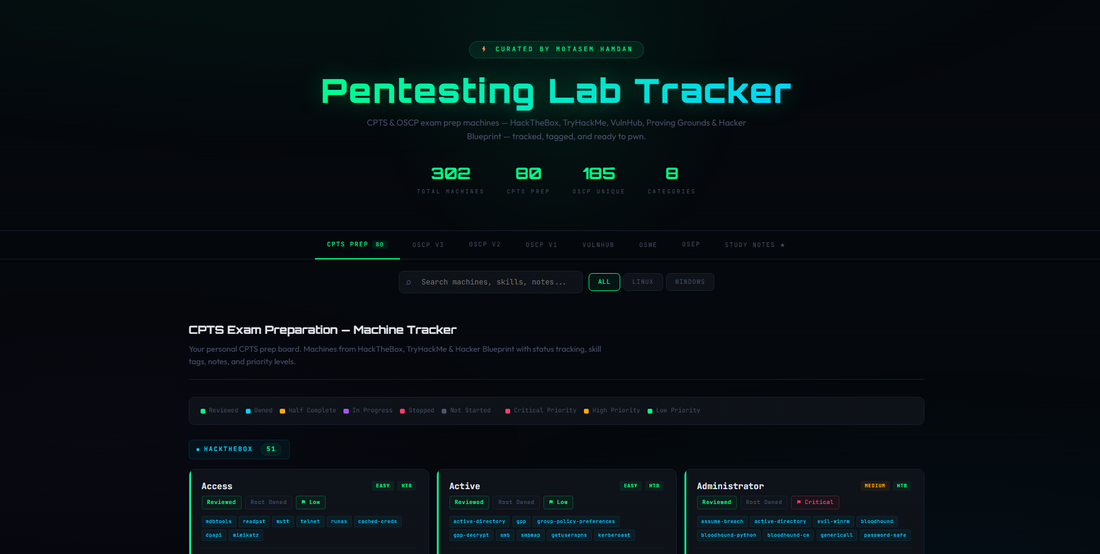Click the purple In Progress legend dot

(x=346, y=411)
